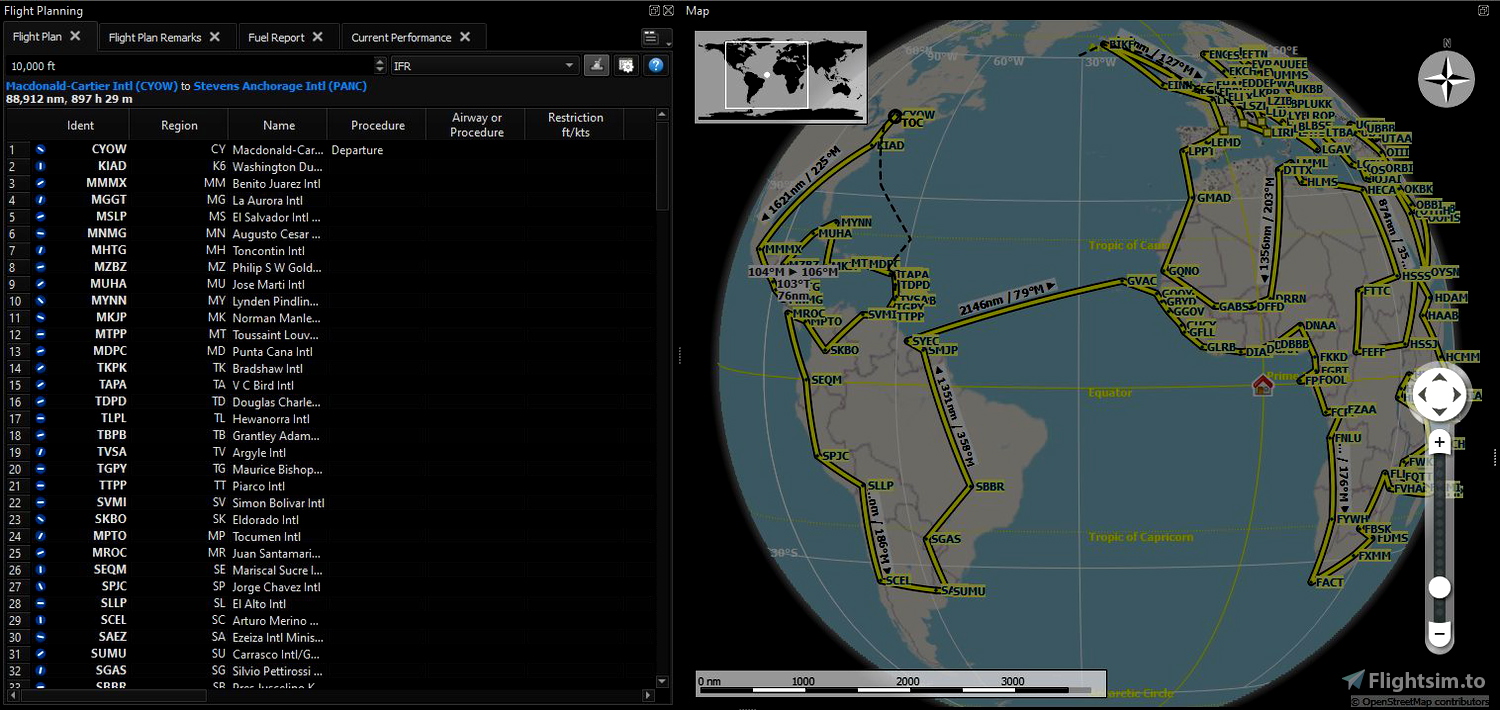The width and height of the screenshot is (1500, 710).
Task: Open the flight plan settings gear icon
Action: tap(626, 64)
